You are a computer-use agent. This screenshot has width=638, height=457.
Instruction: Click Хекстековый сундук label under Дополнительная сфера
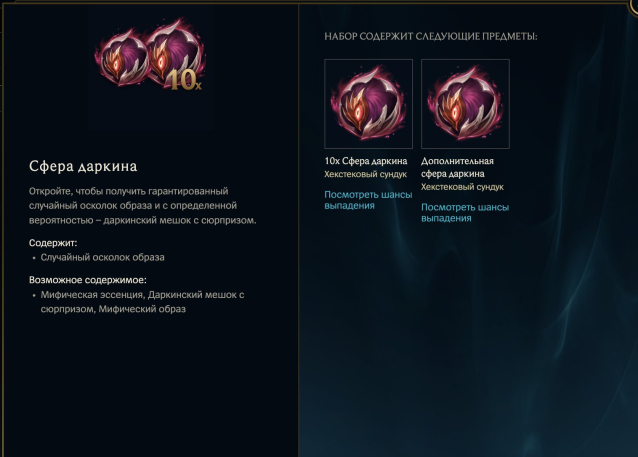(x=462, y=187)
